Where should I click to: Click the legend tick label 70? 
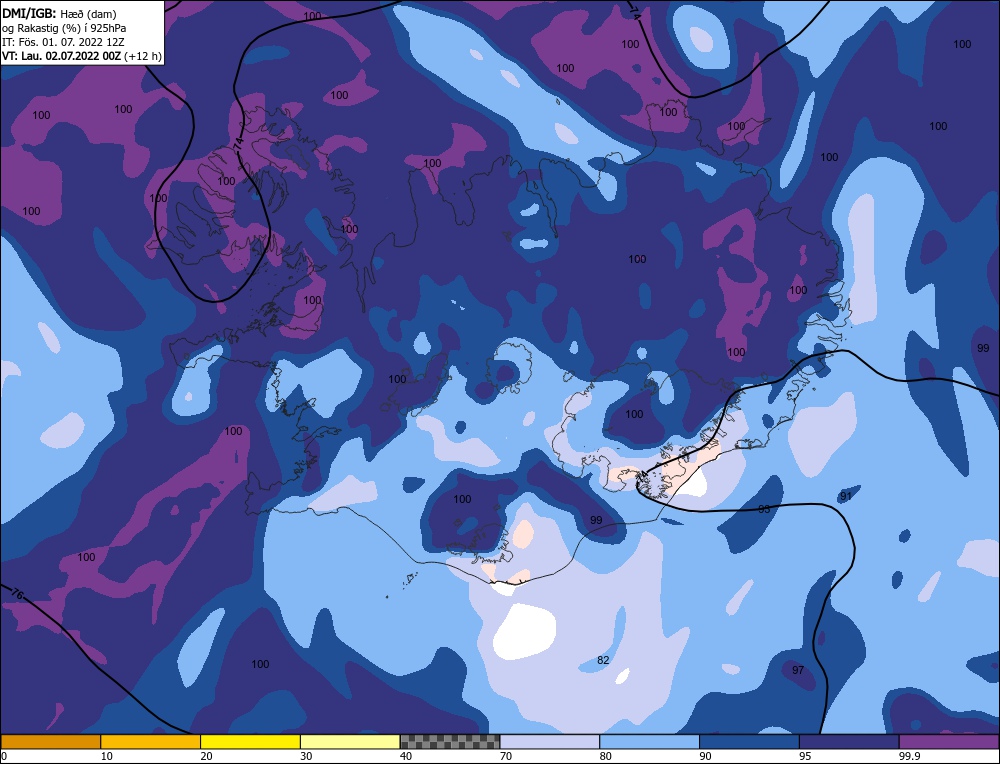click(x=506, y=756)
